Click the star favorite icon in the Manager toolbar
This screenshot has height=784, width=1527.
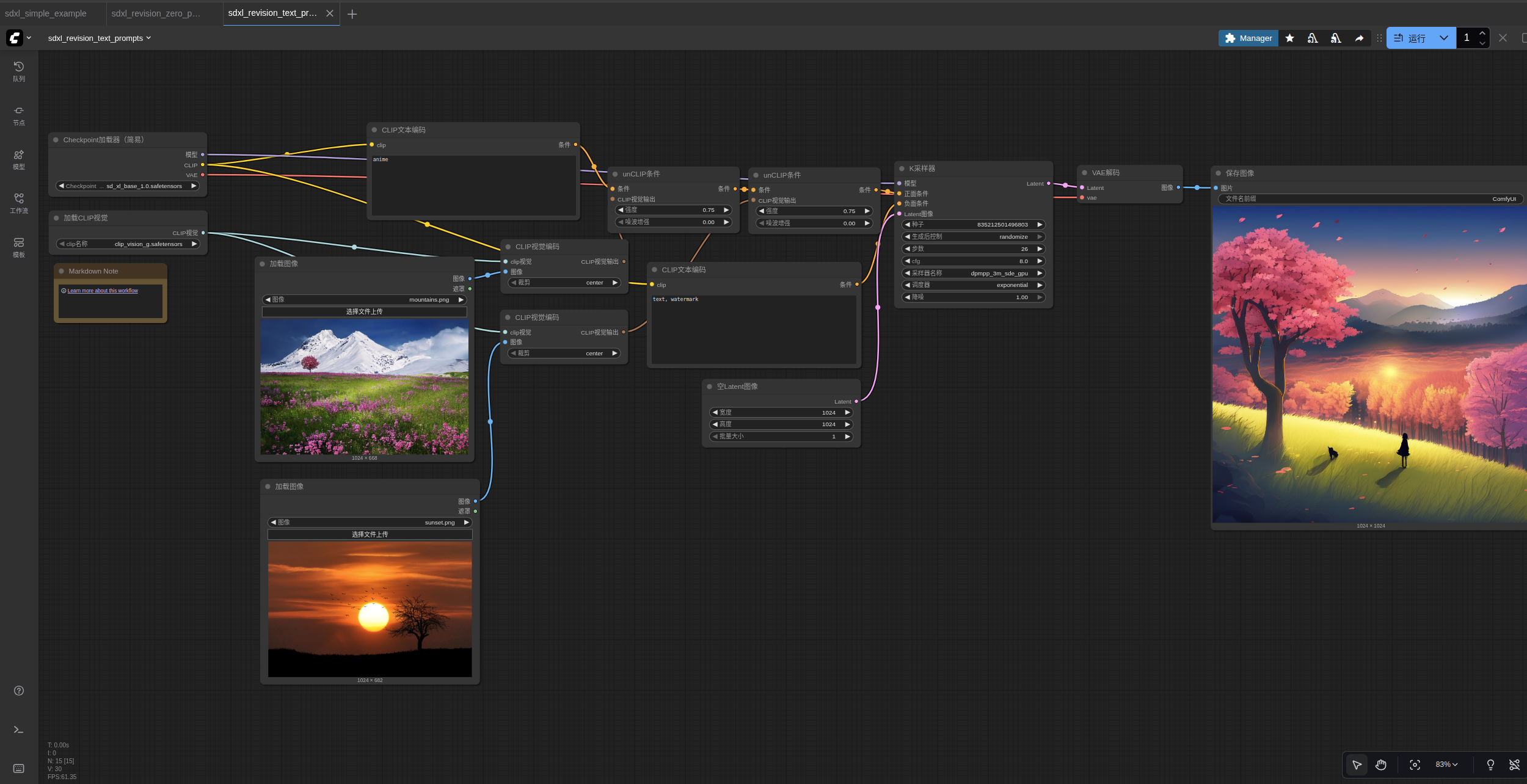point(1289,38)
